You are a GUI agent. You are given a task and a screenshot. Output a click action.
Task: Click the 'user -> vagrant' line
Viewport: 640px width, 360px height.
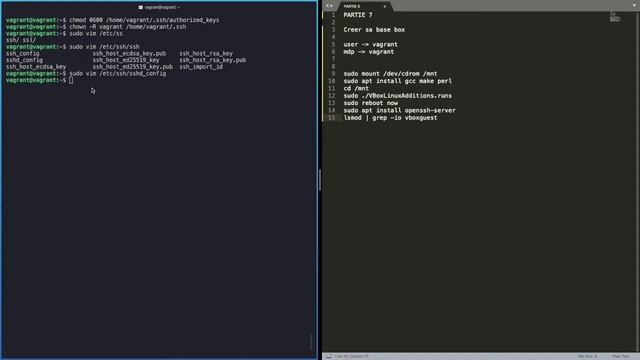click(x=371, y=44)
